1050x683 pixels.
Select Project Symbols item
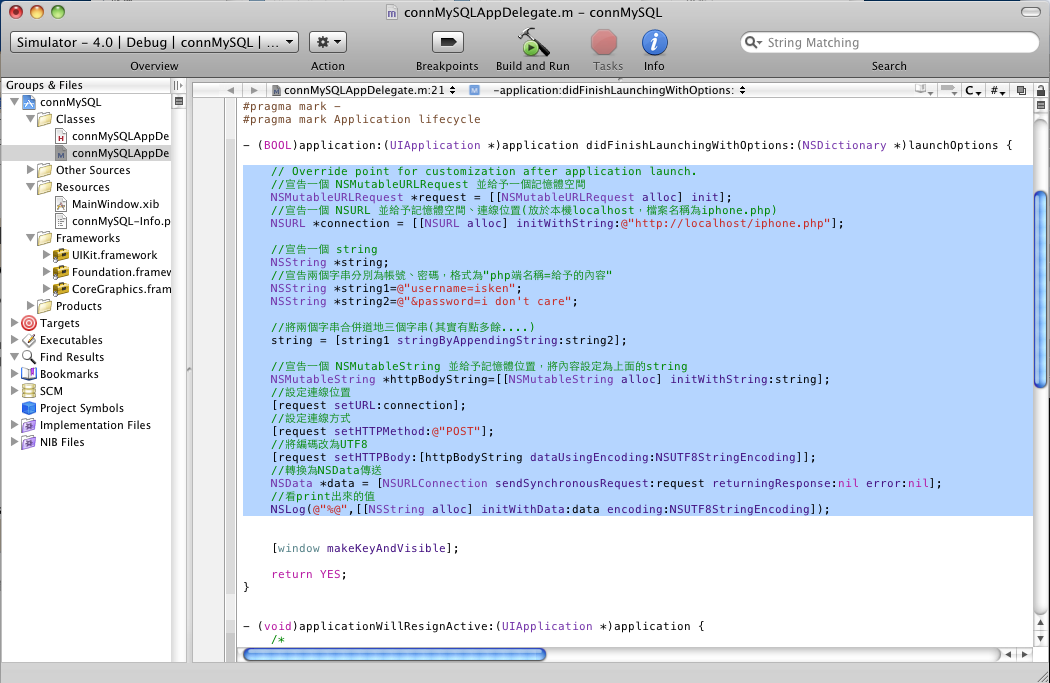pos(73,408)
